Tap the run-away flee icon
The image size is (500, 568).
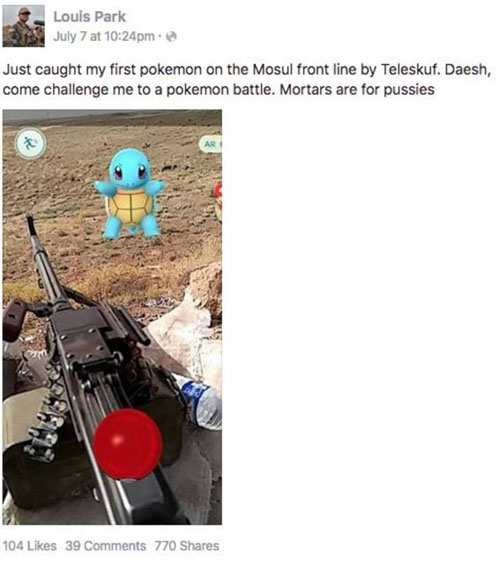pyautogui.click(x=30, y=144)
